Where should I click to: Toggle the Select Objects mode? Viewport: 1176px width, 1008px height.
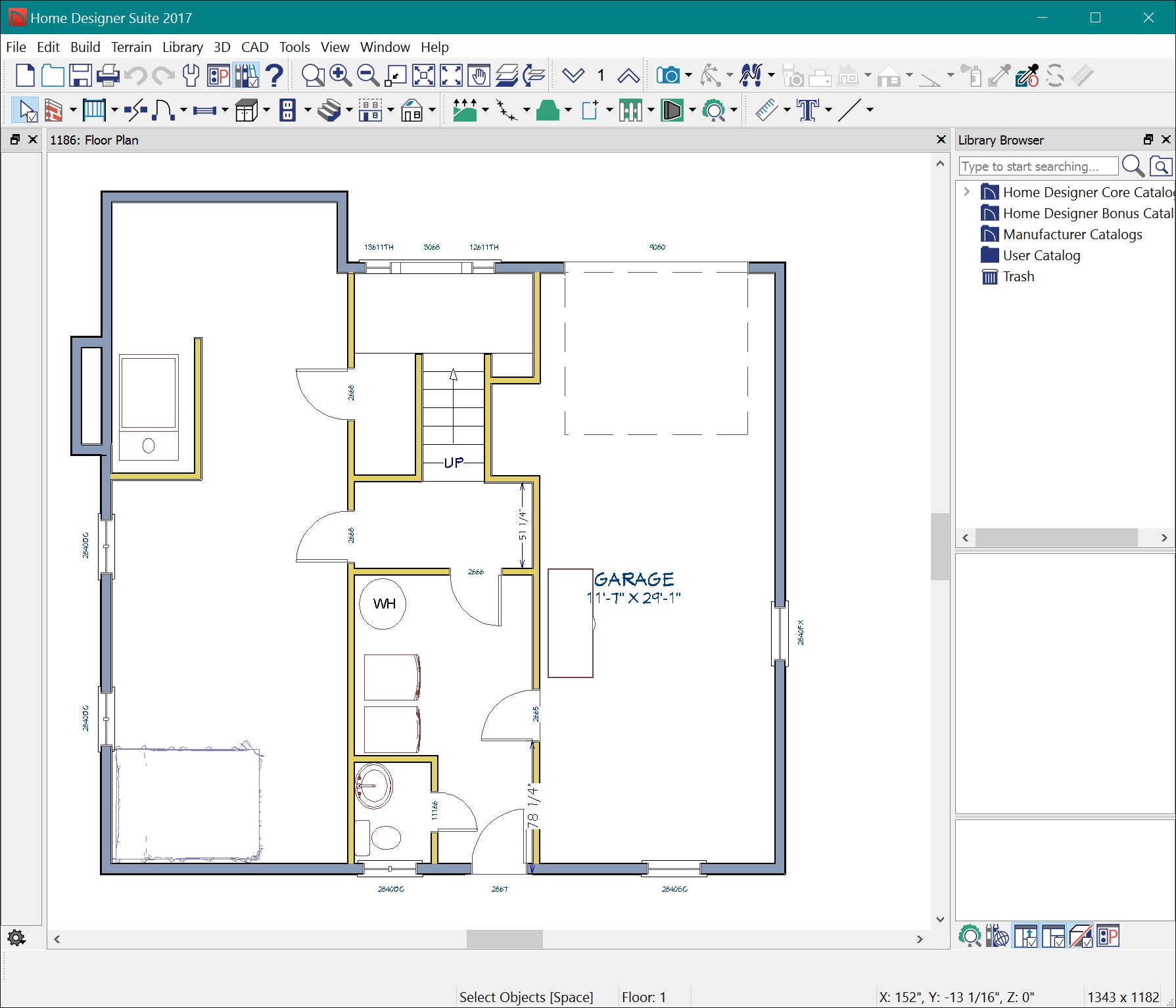(x=25, y=110)
